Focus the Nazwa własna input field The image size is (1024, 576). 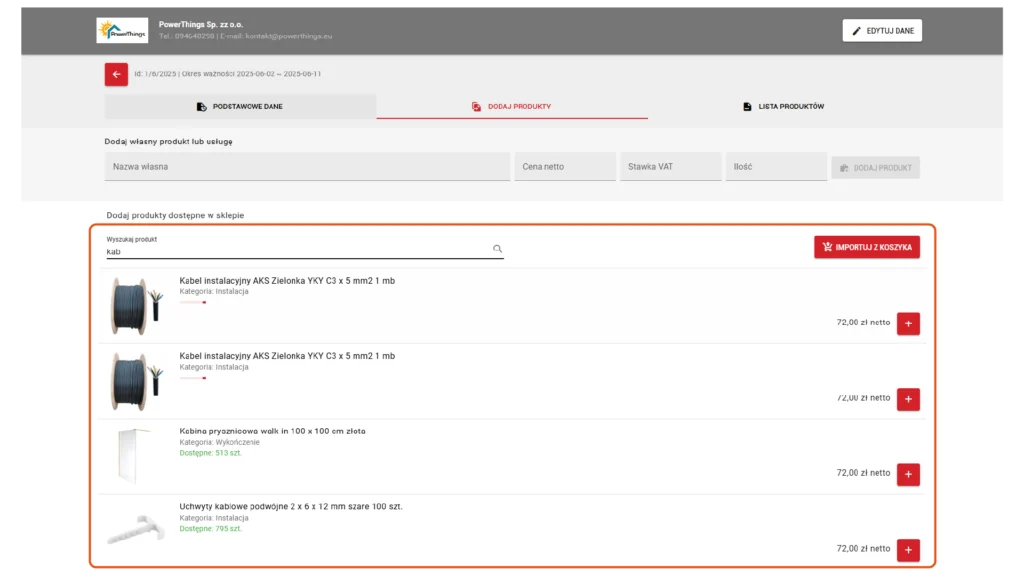tap(307, 167)
